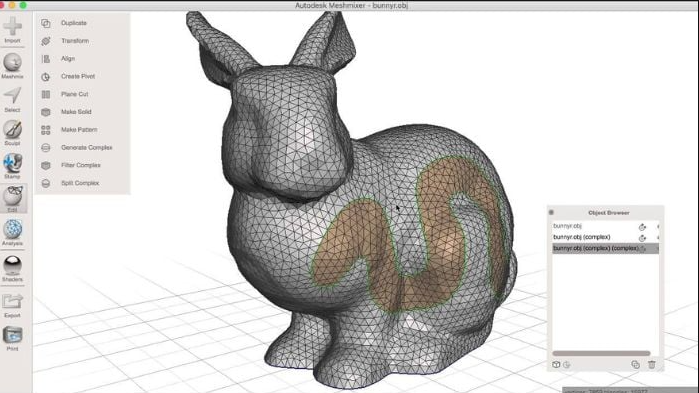Click the Transform icon
The image size is (699, 393).
(x=45, y=41)
